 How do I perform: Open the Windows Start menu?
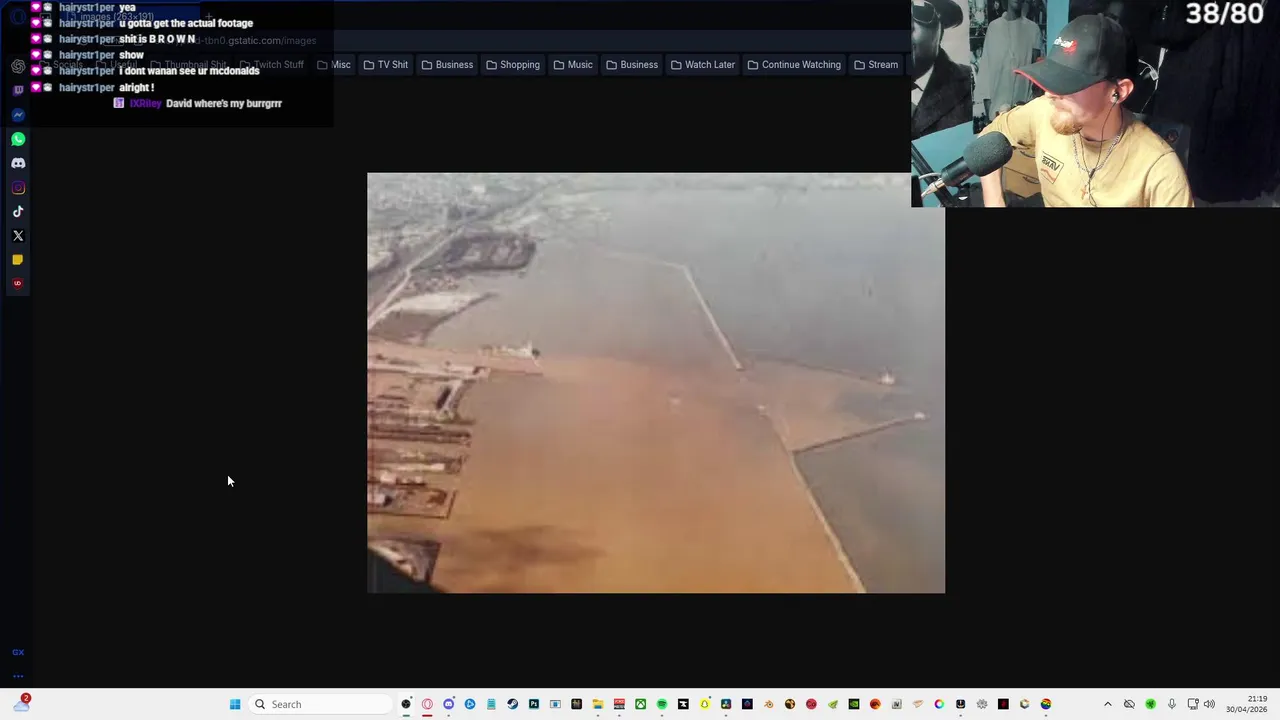(235, 704)
